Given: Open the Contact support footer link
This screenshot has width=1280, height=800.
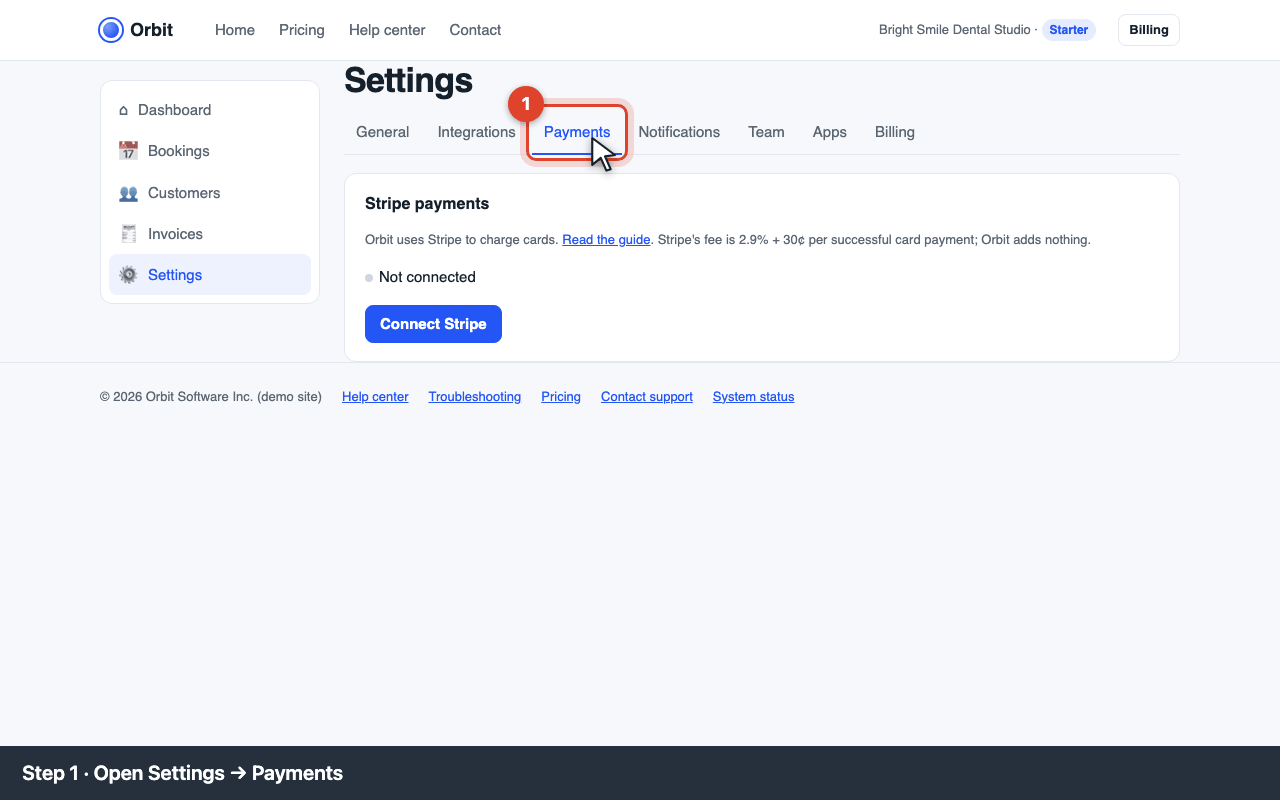Looking at the screenshot, I should (647, 397).
